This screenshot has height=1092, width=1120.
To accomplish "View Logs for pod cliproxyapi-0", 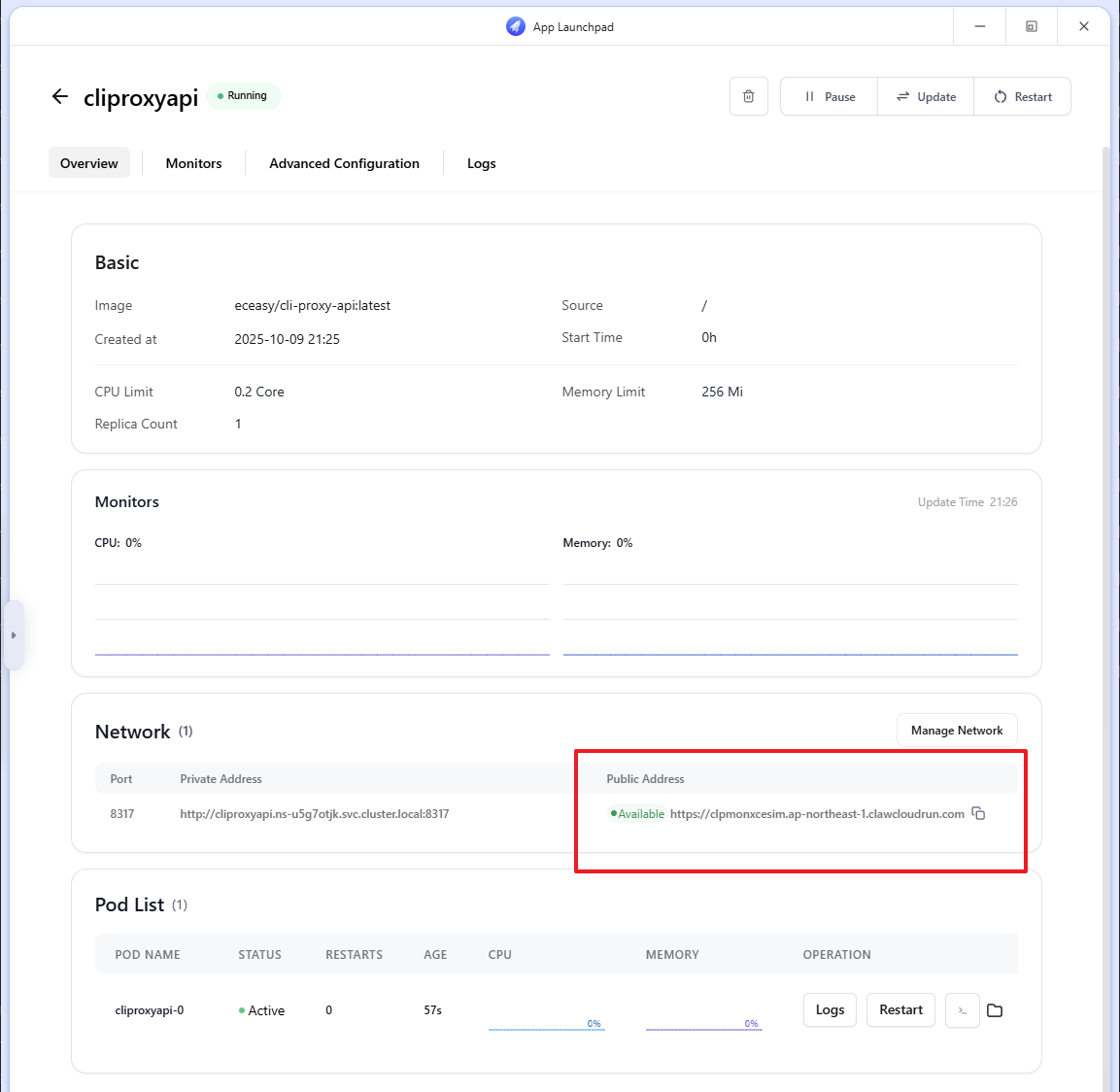I will [830, 1010].
